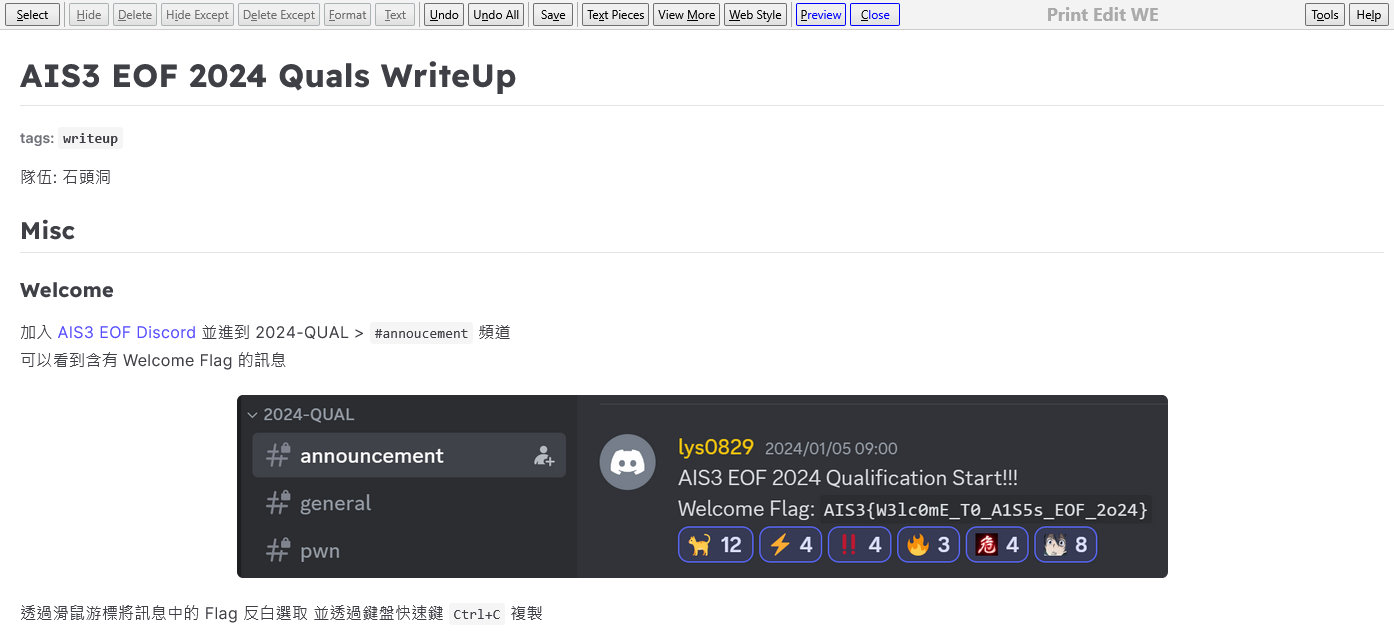This screenshot has width=1394, height=637.
Task: Open the Help menu
Action: coord(1368,15)
